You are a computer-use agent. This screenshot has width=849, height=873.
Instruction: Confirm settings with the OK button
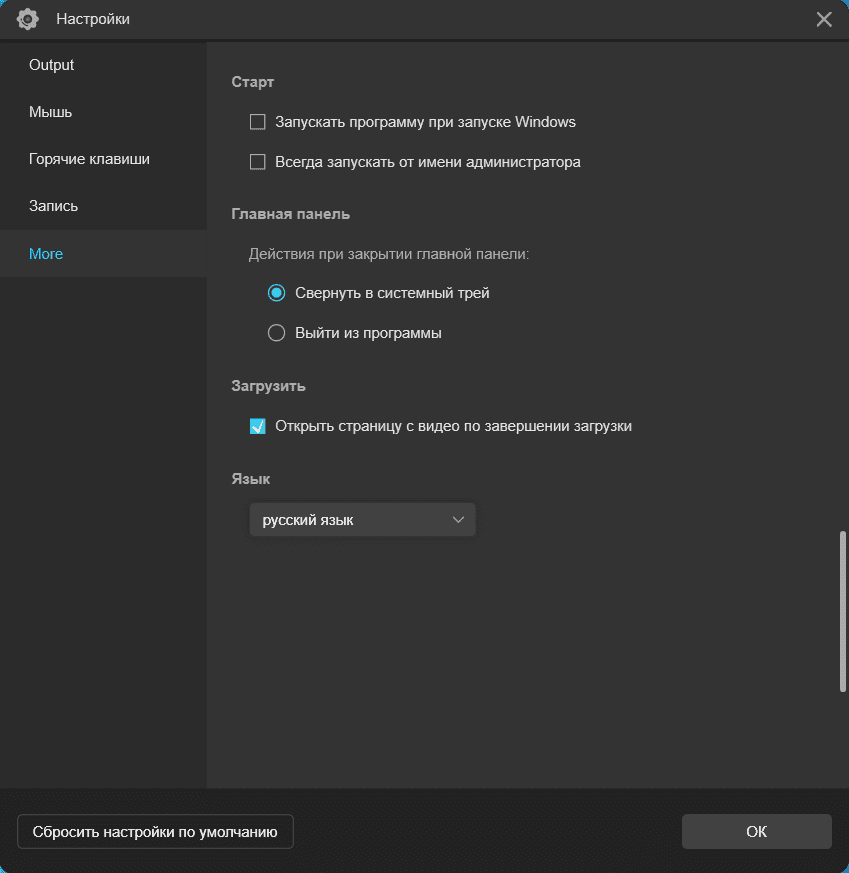coord(757,832)
